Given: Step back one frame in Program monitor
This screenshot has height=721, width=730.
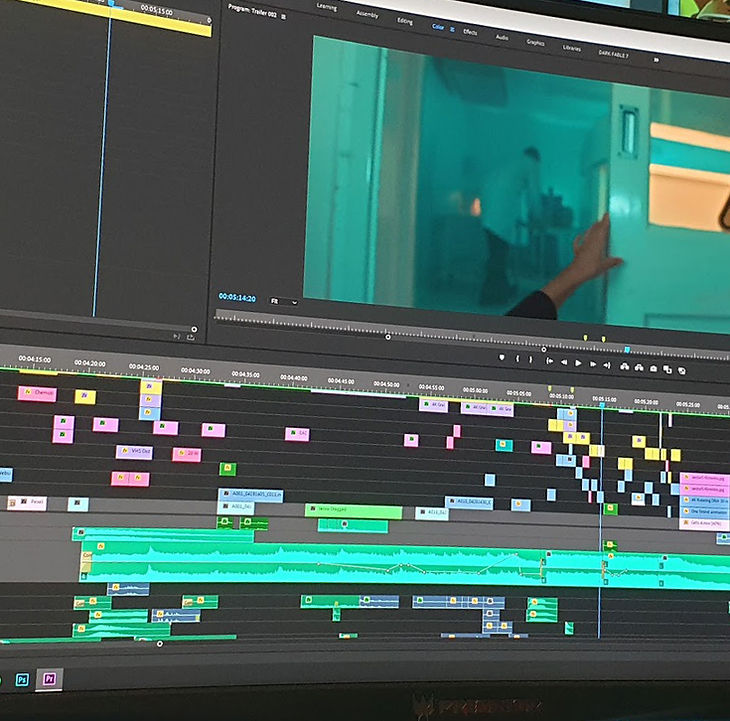Looking at the screenshot, I should 564,362.
